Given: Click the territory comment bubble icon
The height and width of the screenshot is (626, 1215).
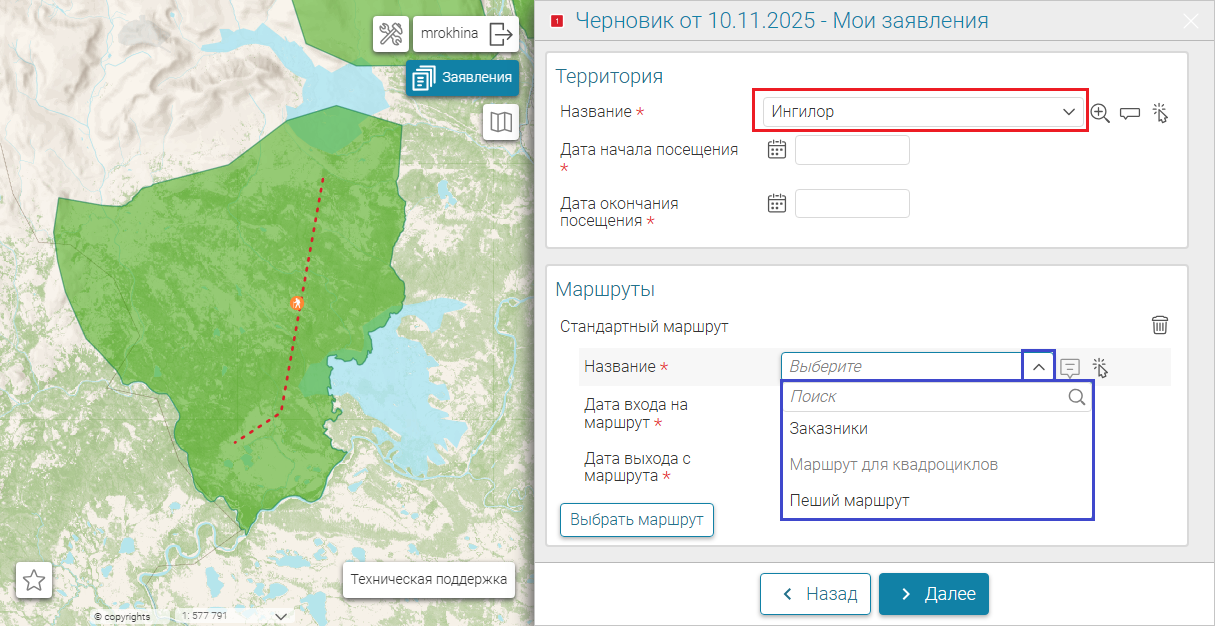Looking at the screenshot, I should [x=1130, y=113].
